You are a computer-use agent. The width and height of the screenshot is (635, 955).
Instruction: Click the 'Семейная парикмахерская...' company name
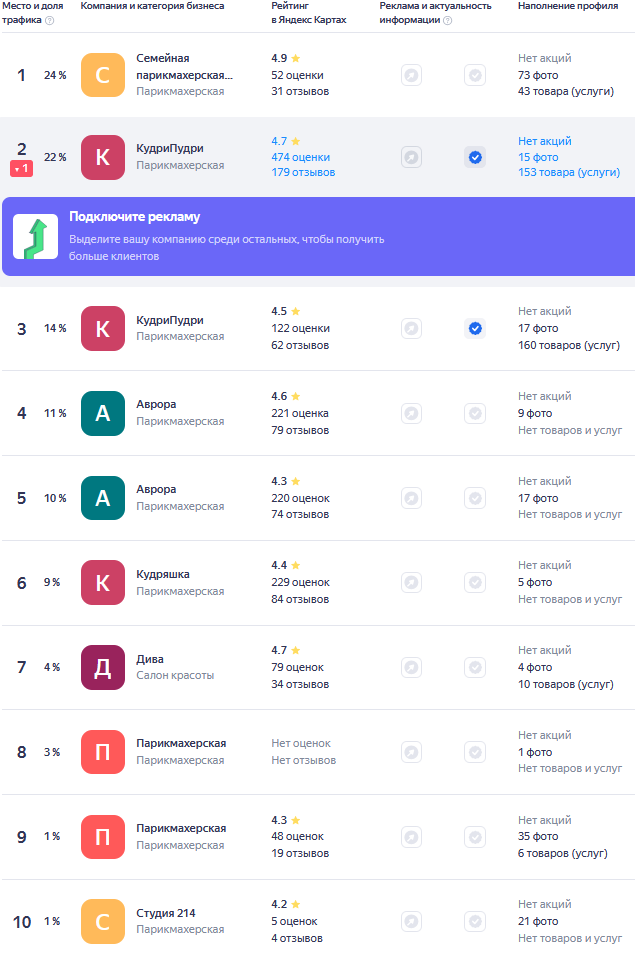184,66
